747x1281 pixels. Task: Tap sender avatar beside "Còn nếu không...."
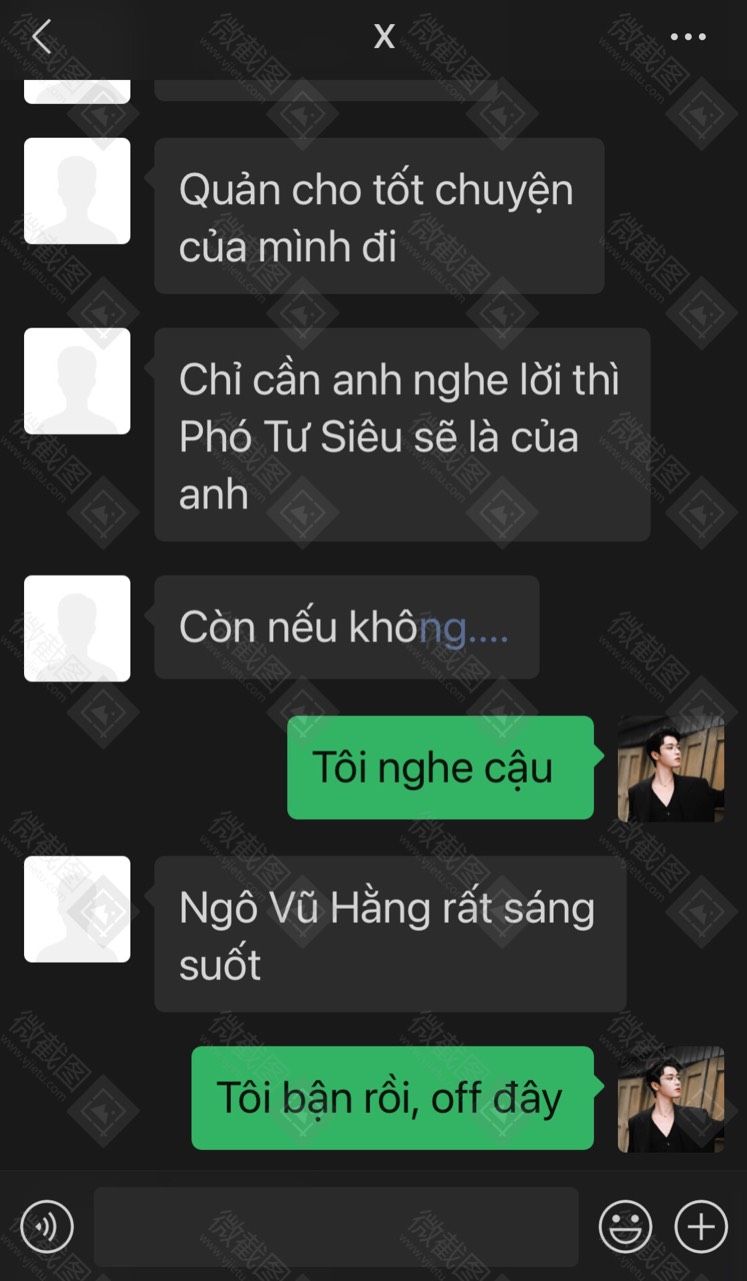(77, 628)
